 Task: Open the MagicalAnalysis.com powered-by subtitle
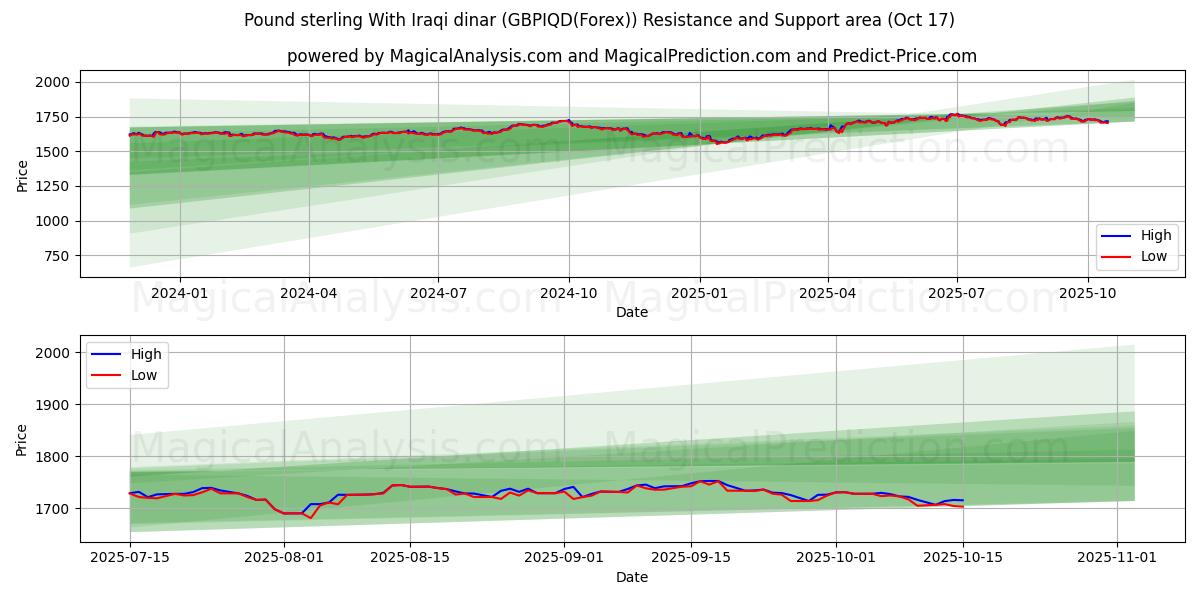tap(631, 56)
